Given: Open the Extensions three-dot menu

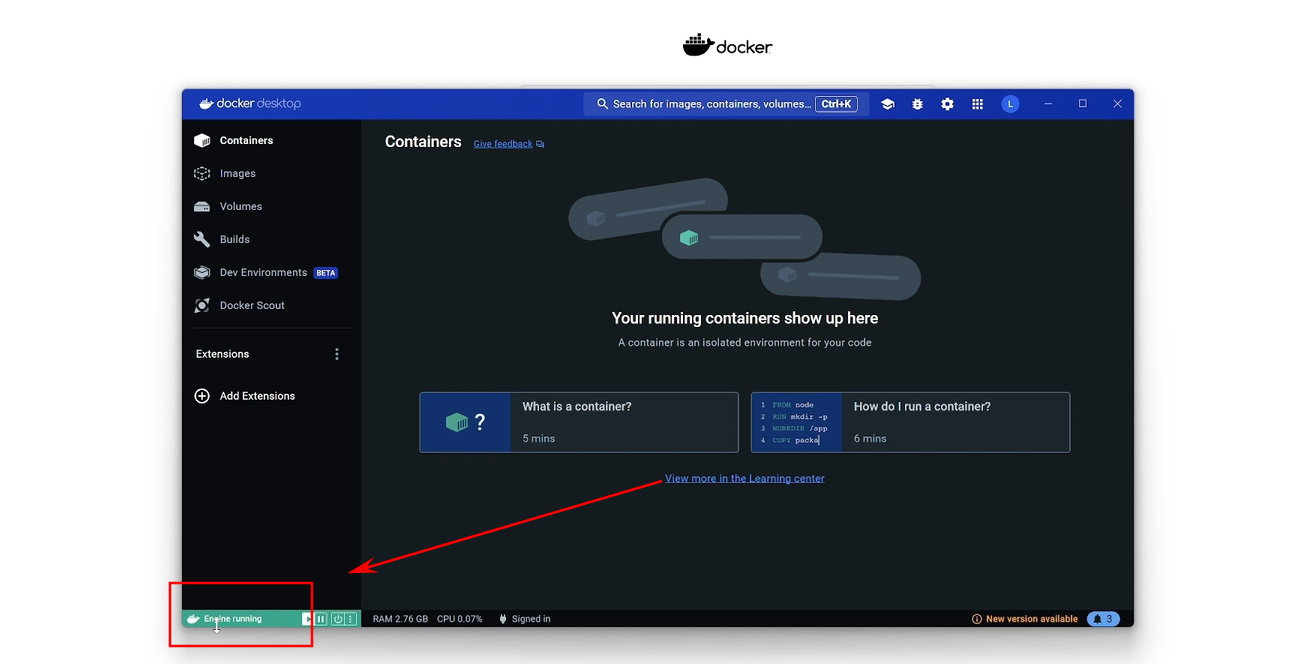Looking at the screenshot, I should pyautogui.click(x=337, y=354).
